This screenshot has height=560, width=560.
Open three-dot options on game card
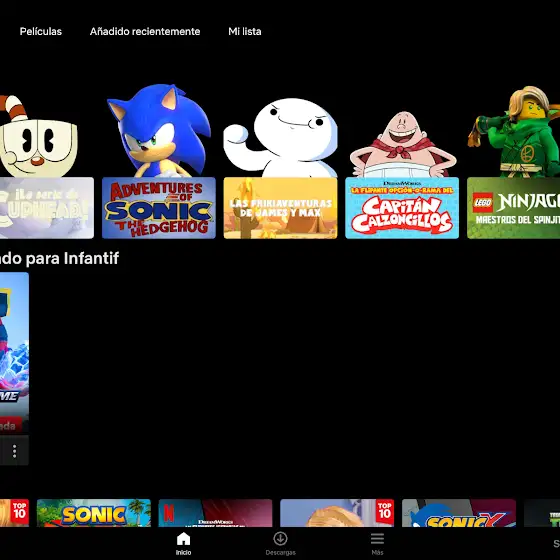coord(14,451)
